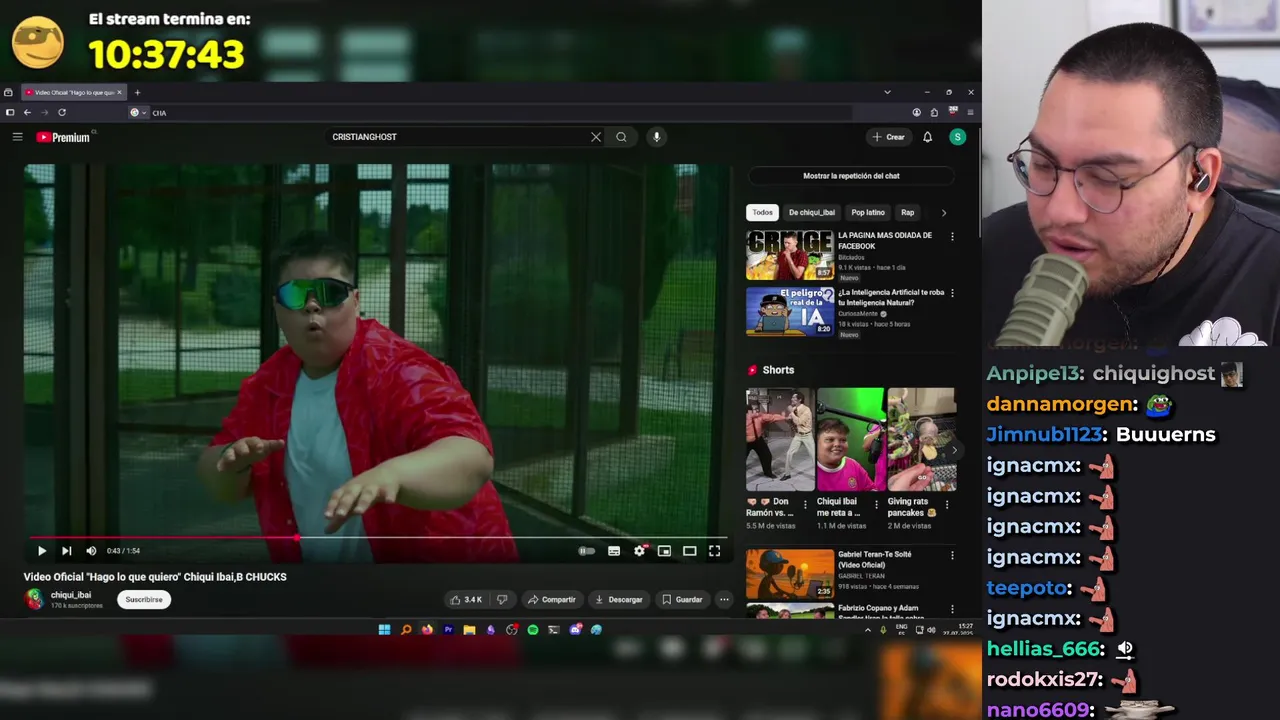Screen dimensions: 1280x720
Task: Open the chiqui_ibai channel avatar
Action: (x=35, y=599)
